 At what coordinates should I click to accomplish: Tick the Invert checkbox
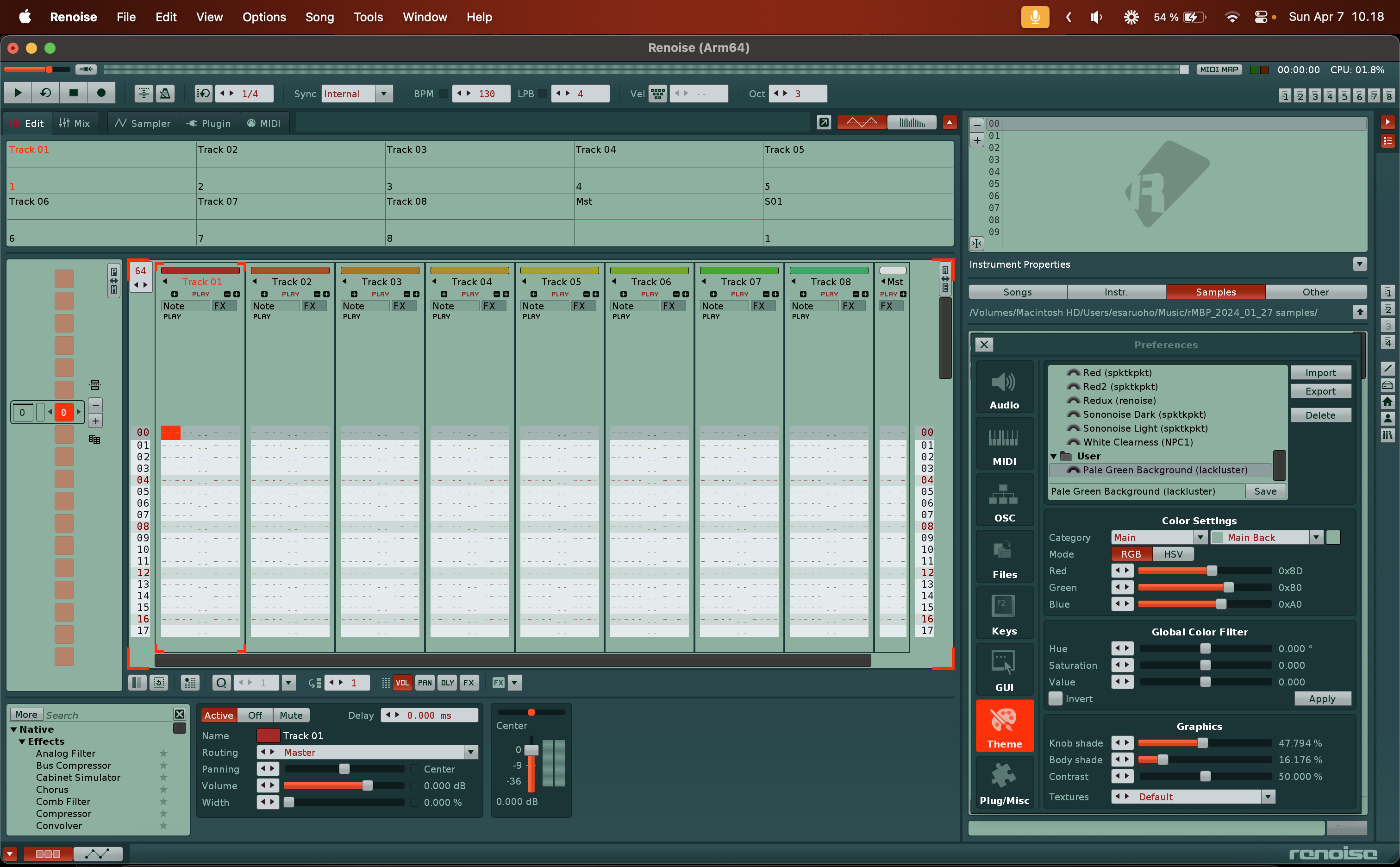(1055, 698)
